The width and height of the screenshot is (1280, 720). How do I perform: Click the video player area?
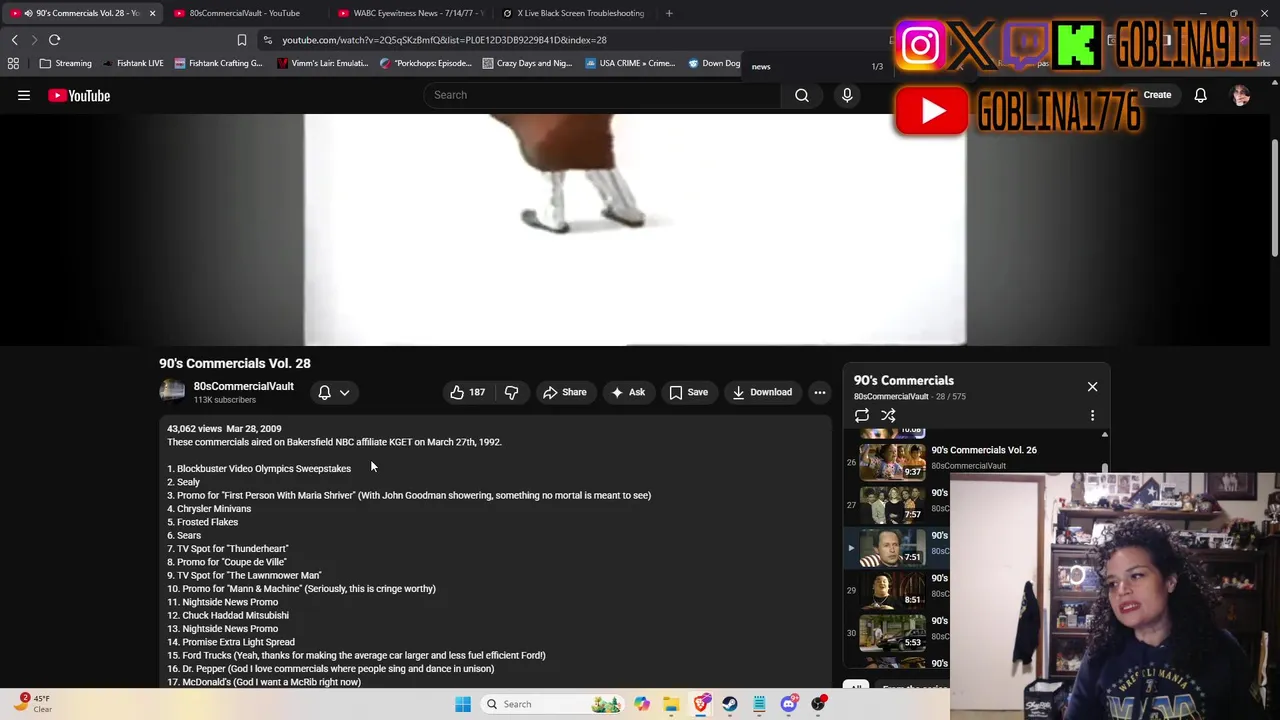coord(635,230)
